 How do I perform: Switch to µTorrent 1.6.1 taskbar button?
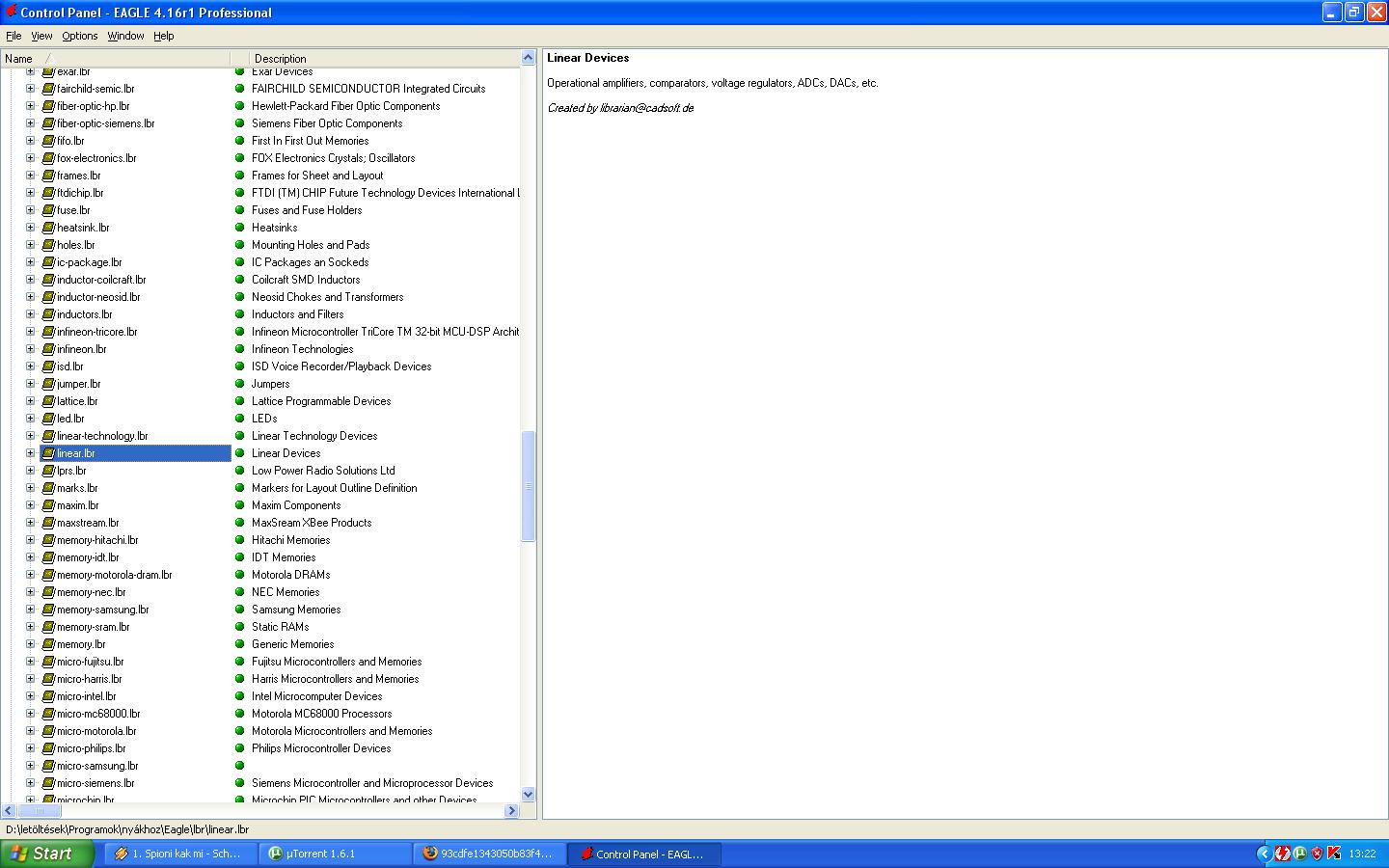tap(336, 854)
